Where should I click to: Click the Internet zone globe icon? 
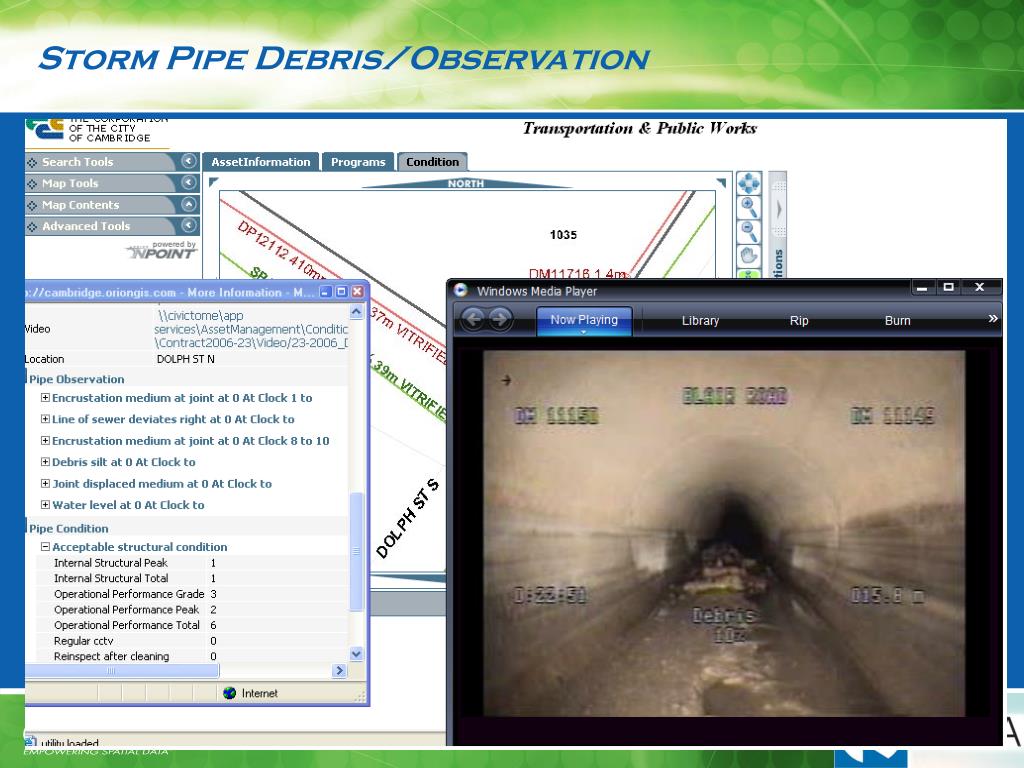coord(229,693)
